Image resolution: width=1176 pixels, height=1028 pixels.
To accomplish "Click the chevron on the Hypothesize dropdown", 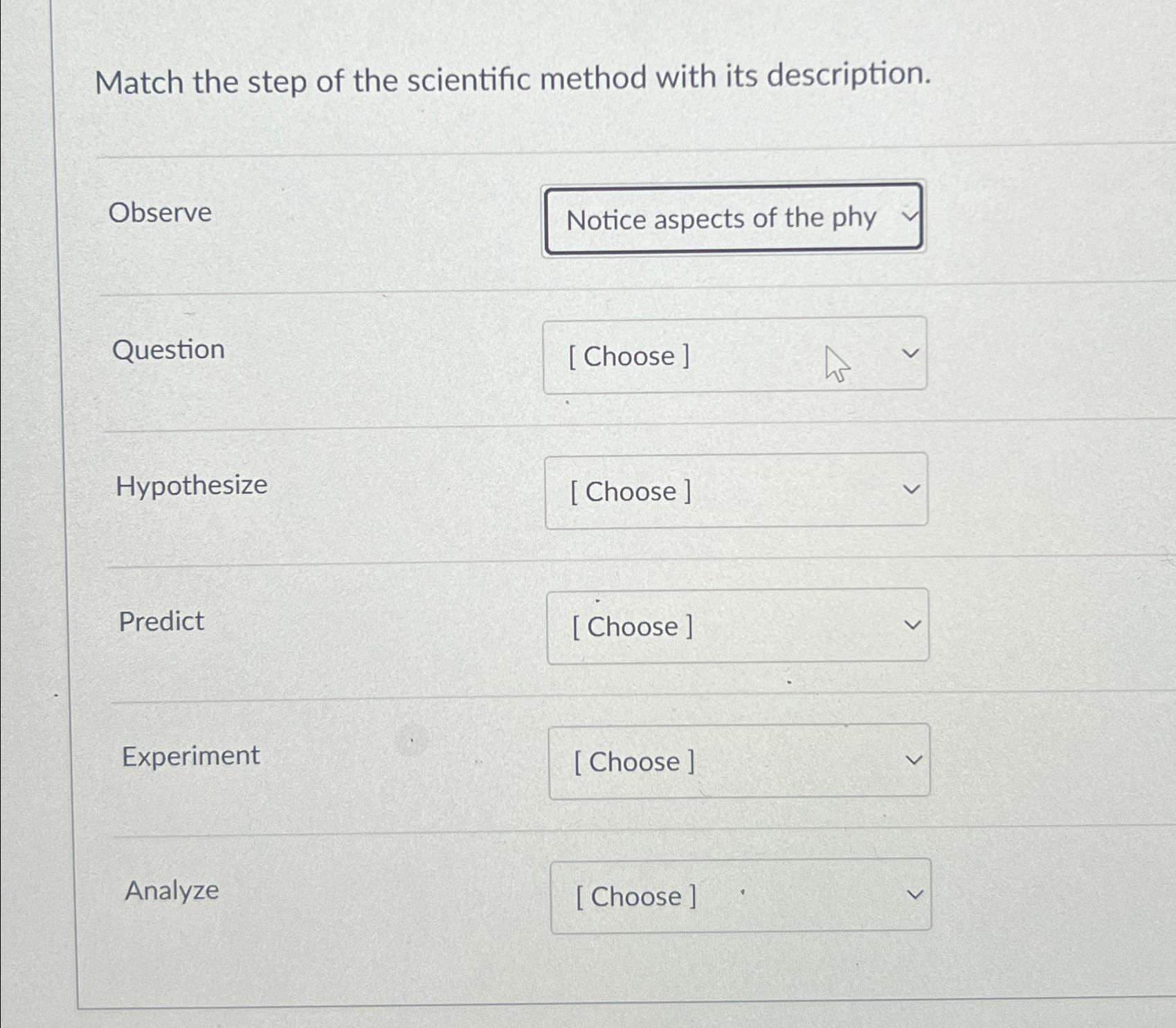I will coord(913,489).
